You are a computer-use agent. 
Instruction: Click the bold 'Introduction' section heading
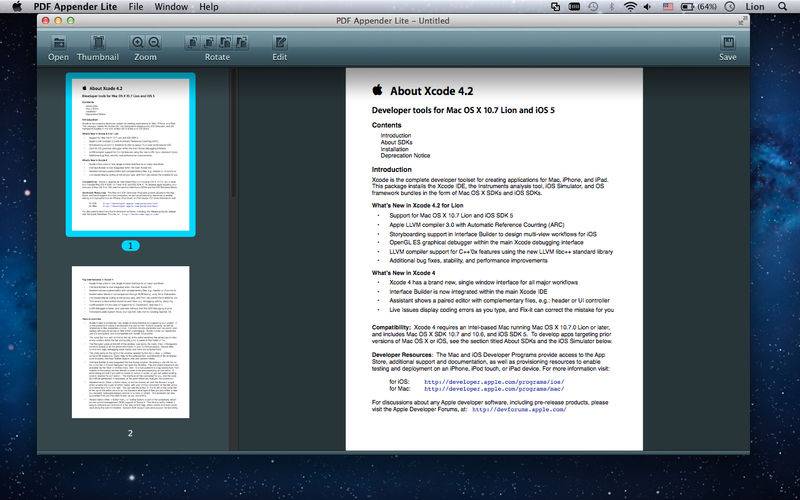tap(392, 169)
